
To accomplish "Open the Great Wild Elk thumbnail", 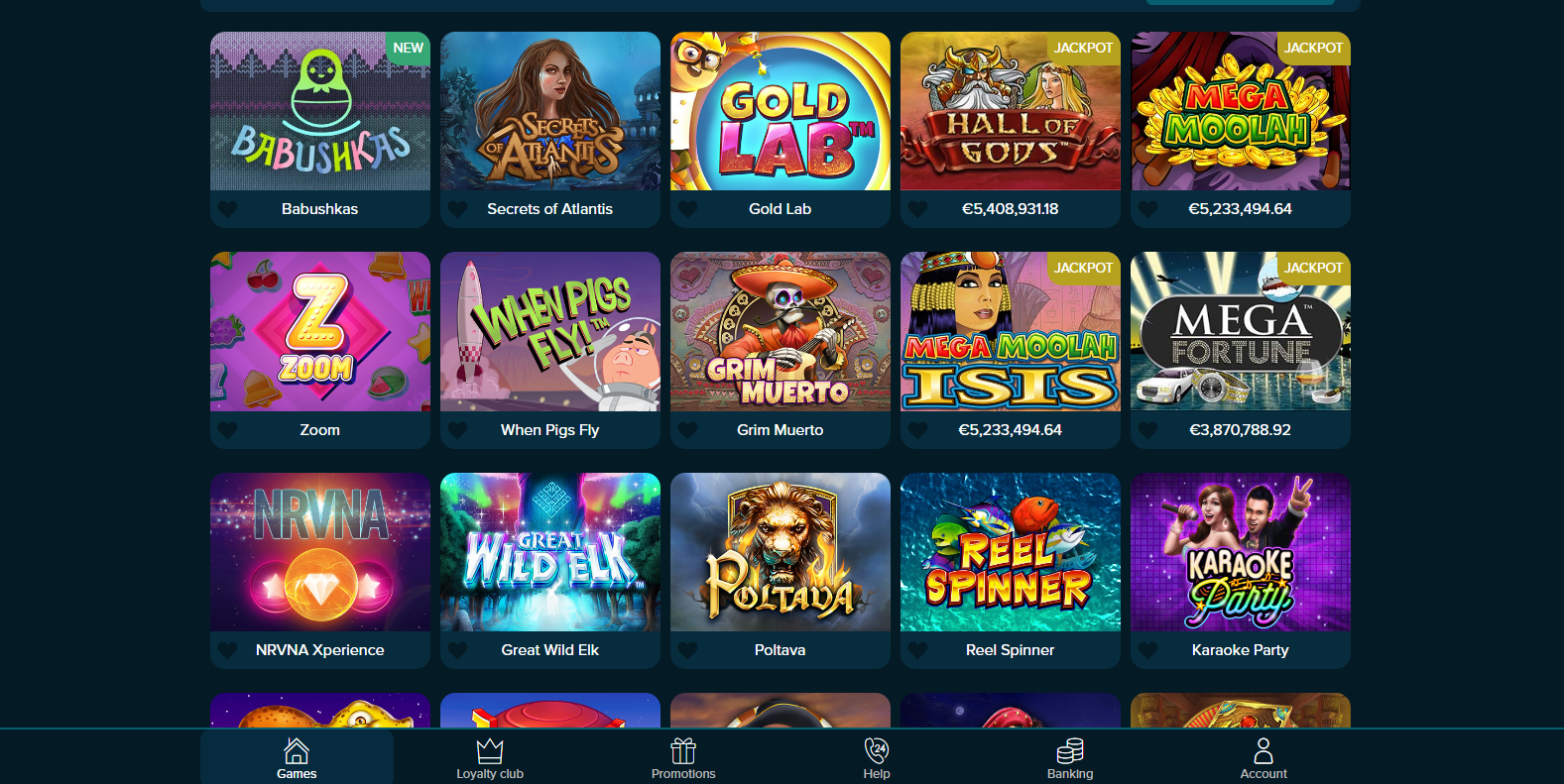I will tap(550, 552).
